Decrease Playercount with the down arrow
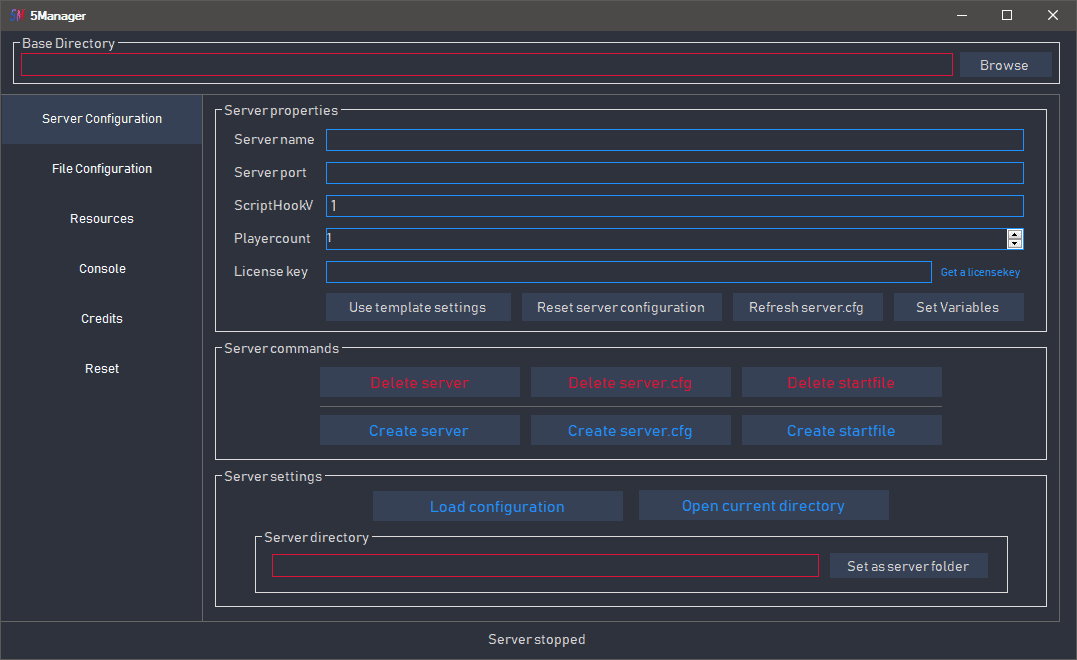 (1015, 243)
